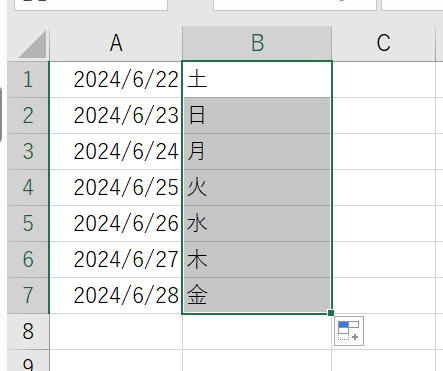Select row 8 header
The image size is (443, 371).
(x=28, y=331)
